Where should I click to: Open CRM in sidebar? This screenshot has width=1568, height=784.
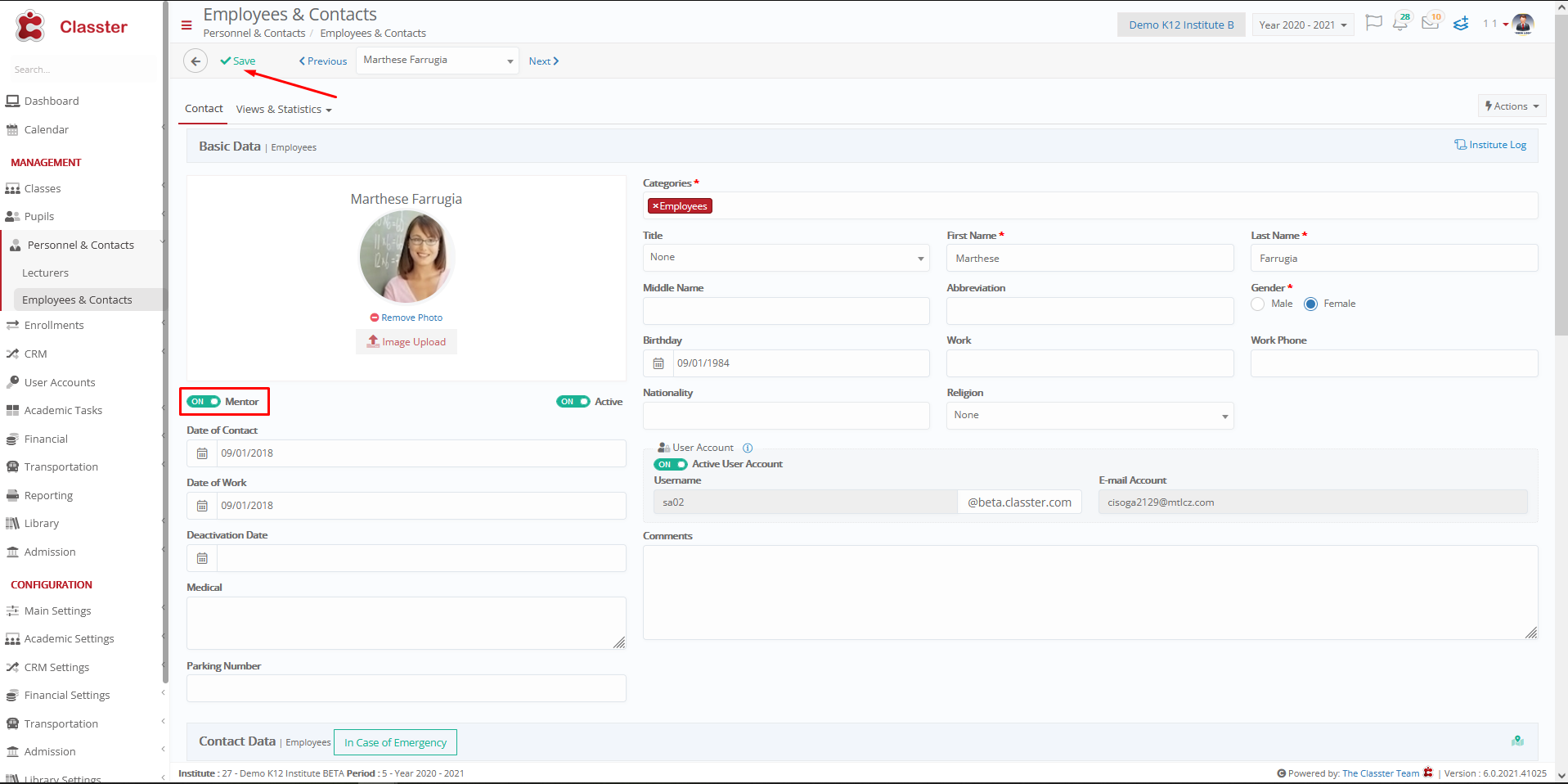[36, 354]
